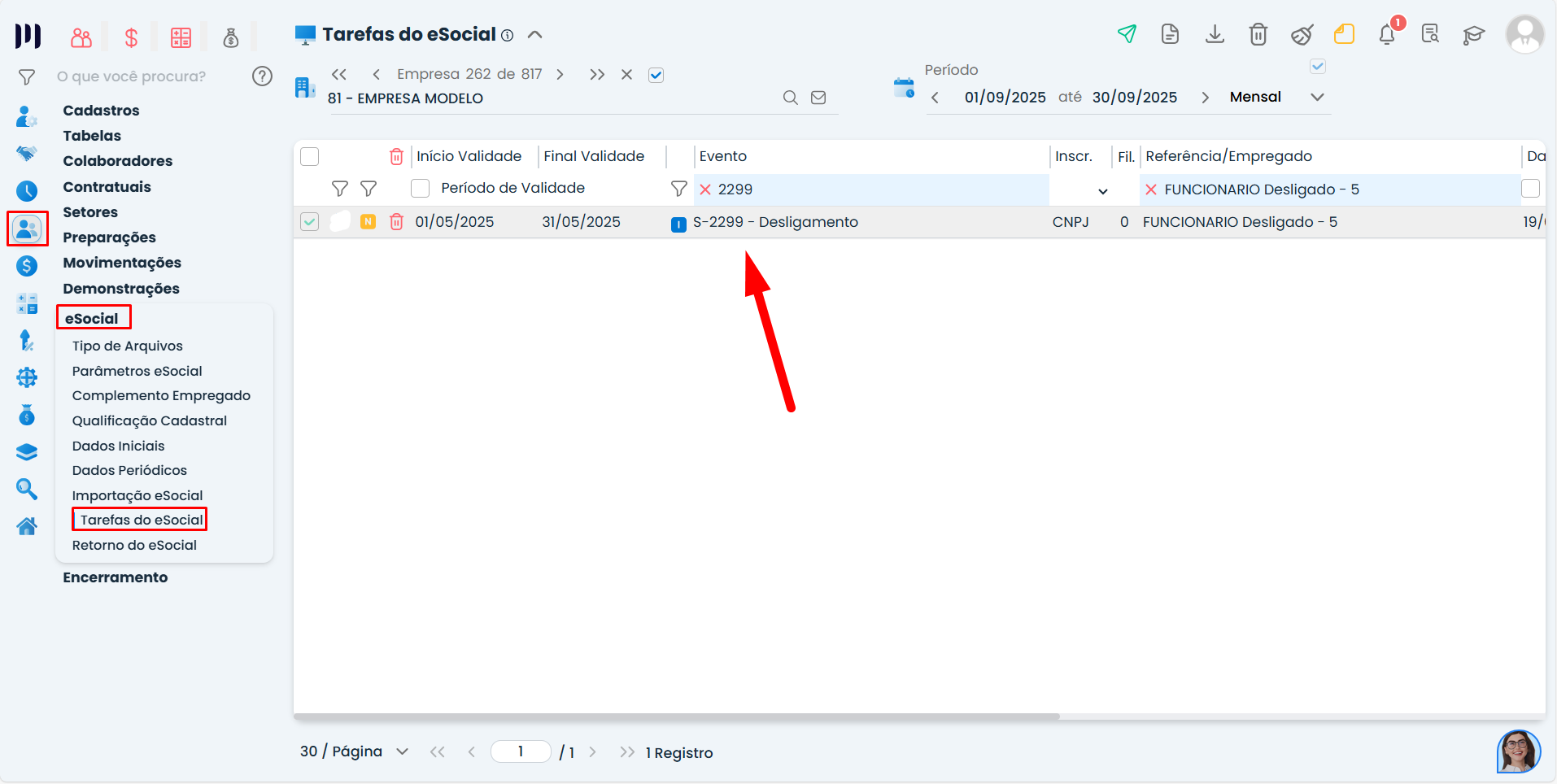Go to the next period arrow
1557x784 pixels.
1205,98
